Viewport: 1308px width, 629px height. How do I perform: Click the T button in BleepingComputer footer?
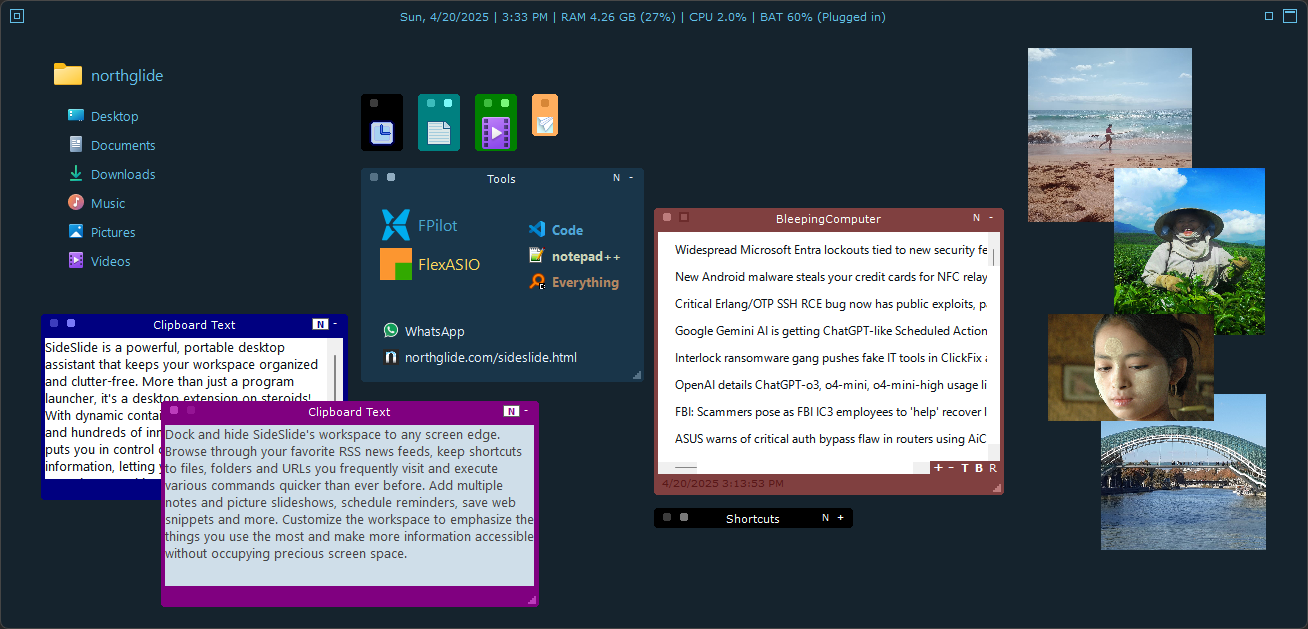click(x=965, y=468)
